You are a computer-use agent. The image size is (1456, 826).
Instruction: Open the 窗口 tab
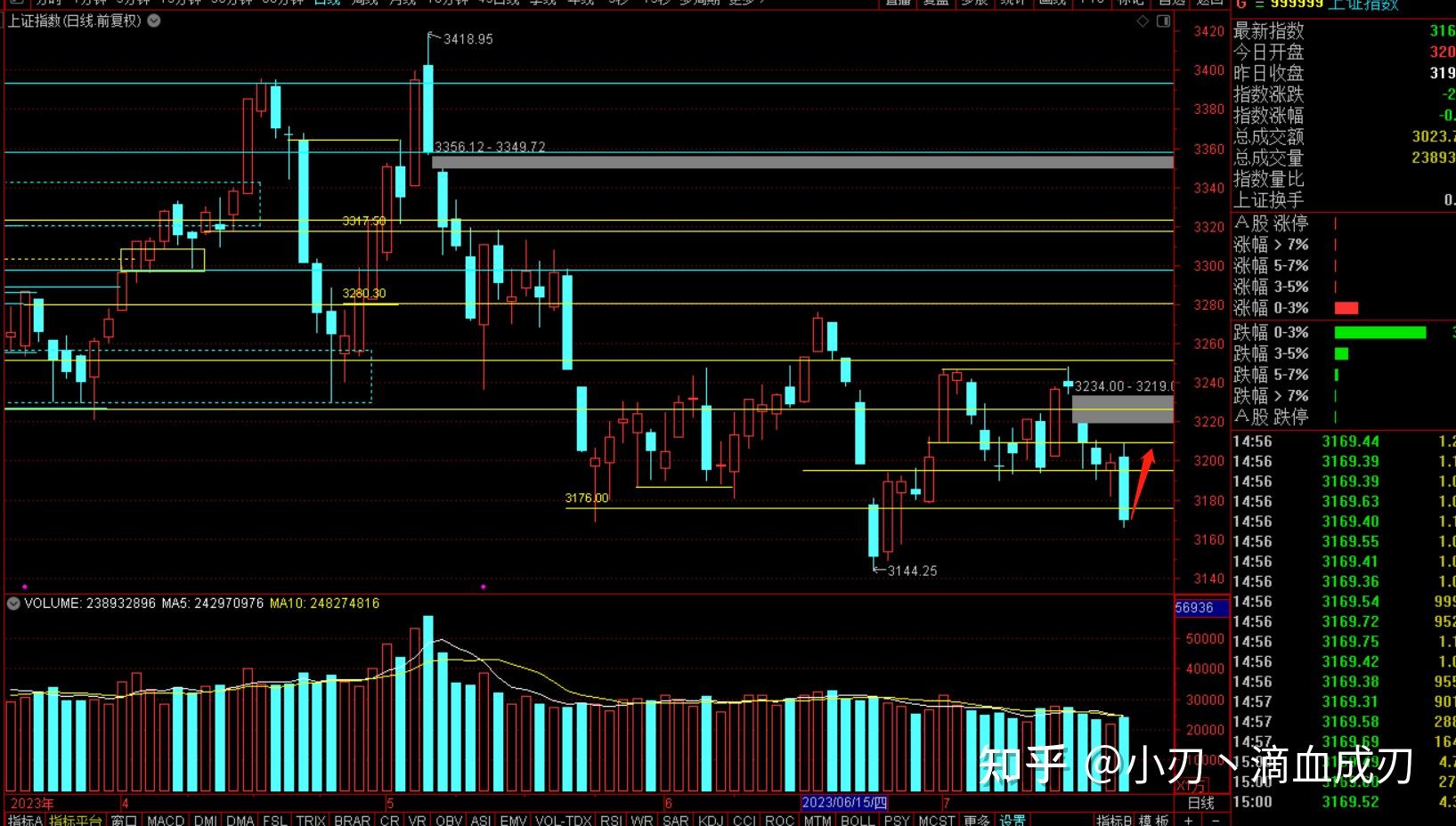pyautogui.click(x=124, y=820)
